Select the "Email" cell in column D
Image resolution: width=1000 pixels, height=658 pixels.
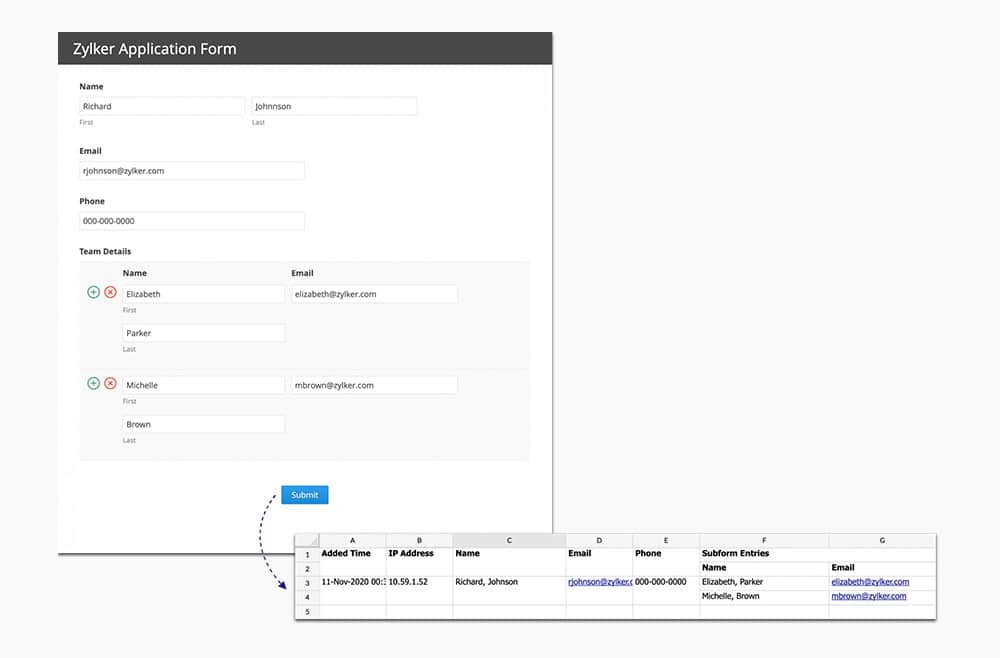tap(599, 553)
